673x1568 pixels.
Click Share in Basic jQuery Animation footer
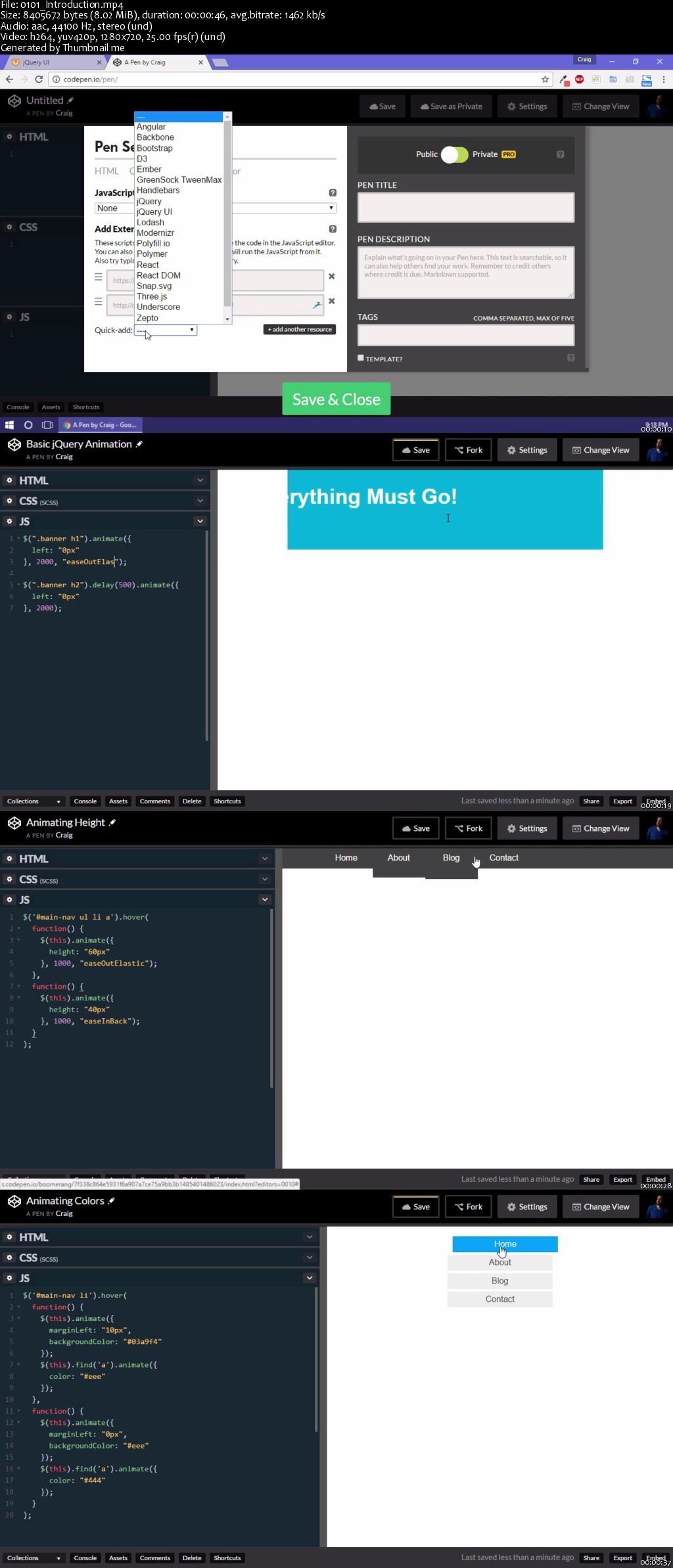click(x=592, y=801)
